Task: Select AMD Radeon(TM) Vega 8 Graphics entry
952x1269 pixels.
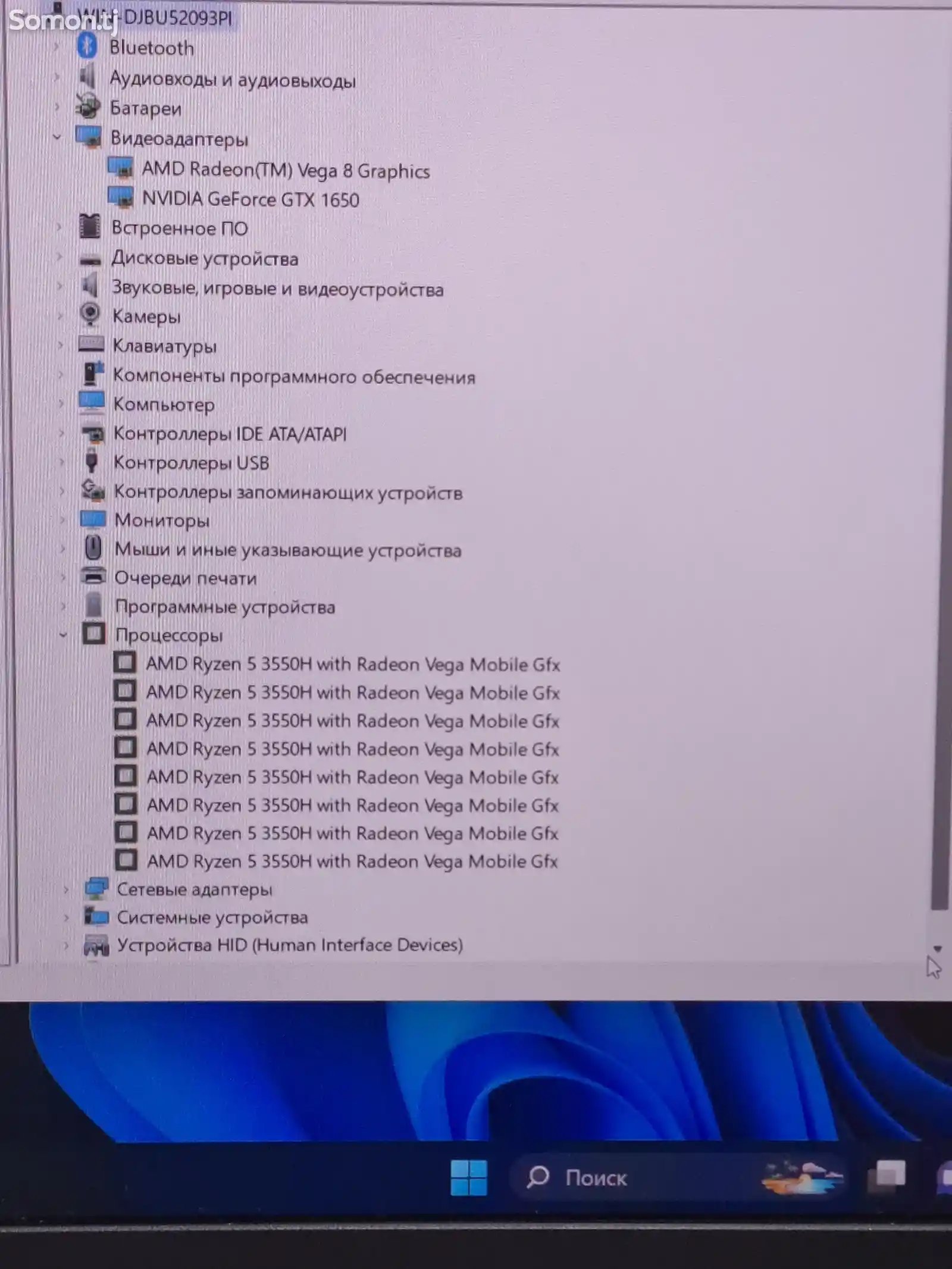Action: tap(286, 171)
